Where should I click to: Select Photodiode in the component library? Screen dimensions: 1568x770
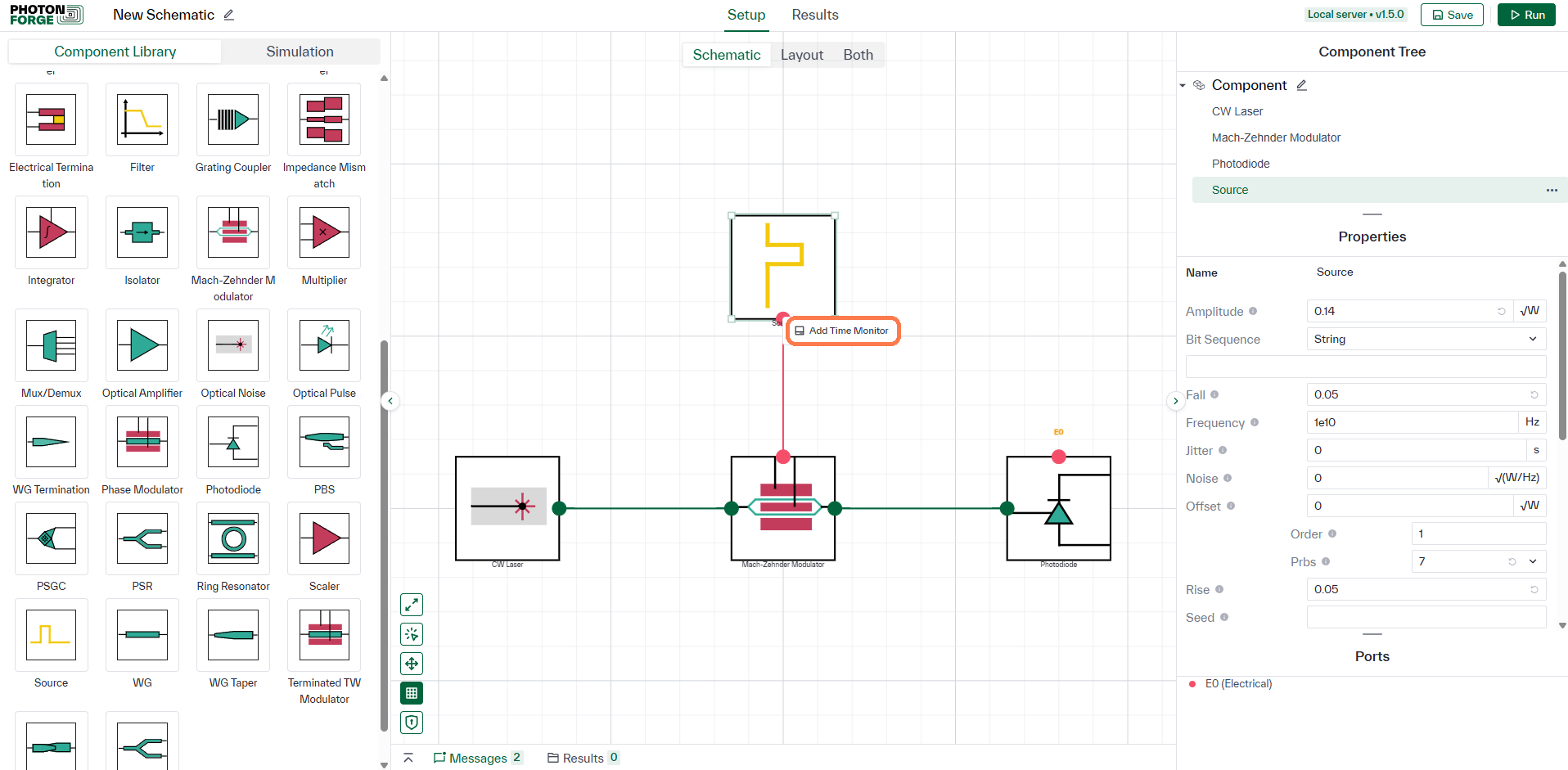click(x=233, y=443)
